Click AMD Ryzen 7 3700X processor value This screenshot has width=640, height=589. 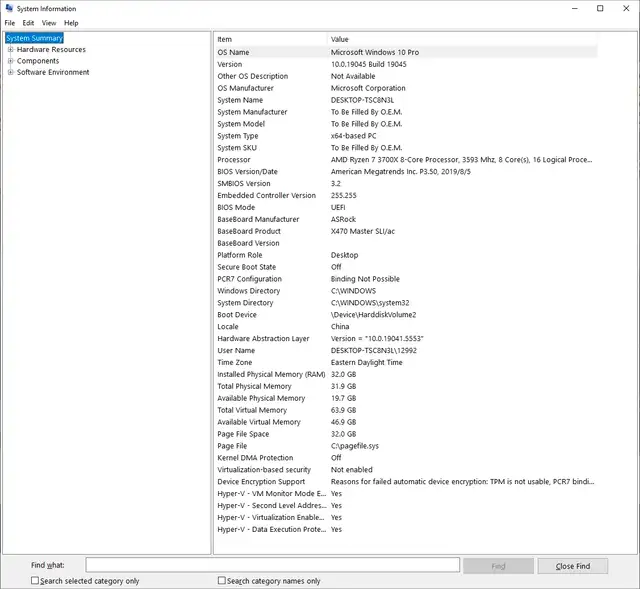(461, 160)
